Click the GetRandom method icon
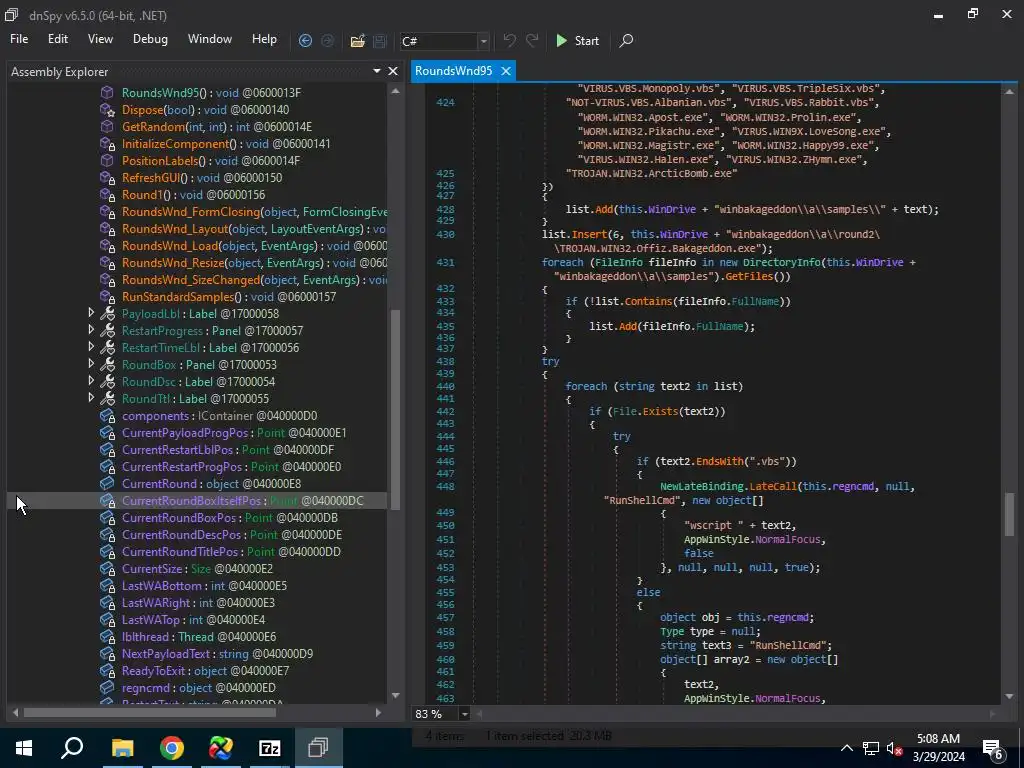 tap(107, 127)
